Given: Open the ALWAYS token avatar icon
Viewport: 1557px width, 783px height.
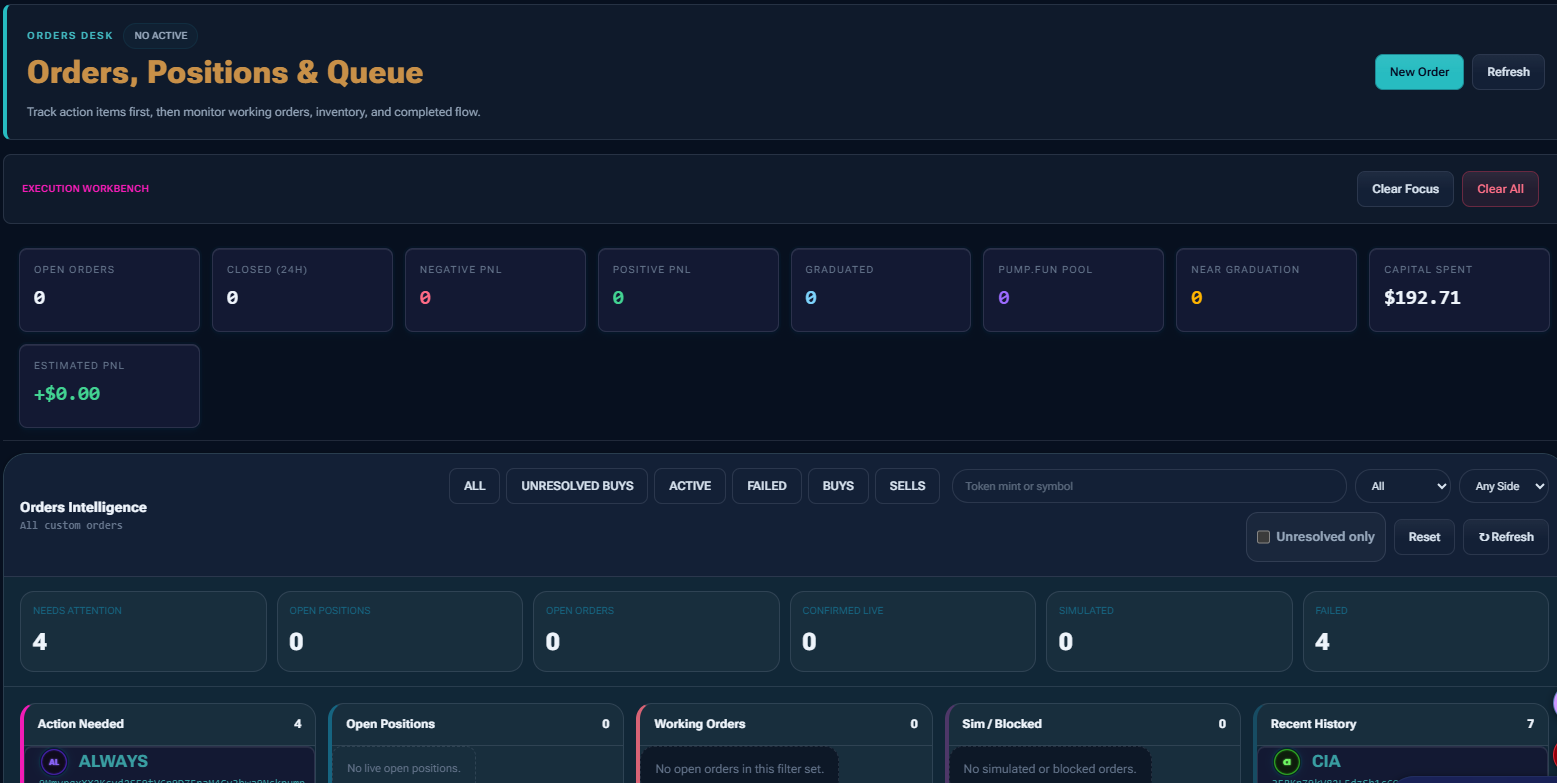Looking at the screenshot, I should point(54,762).
